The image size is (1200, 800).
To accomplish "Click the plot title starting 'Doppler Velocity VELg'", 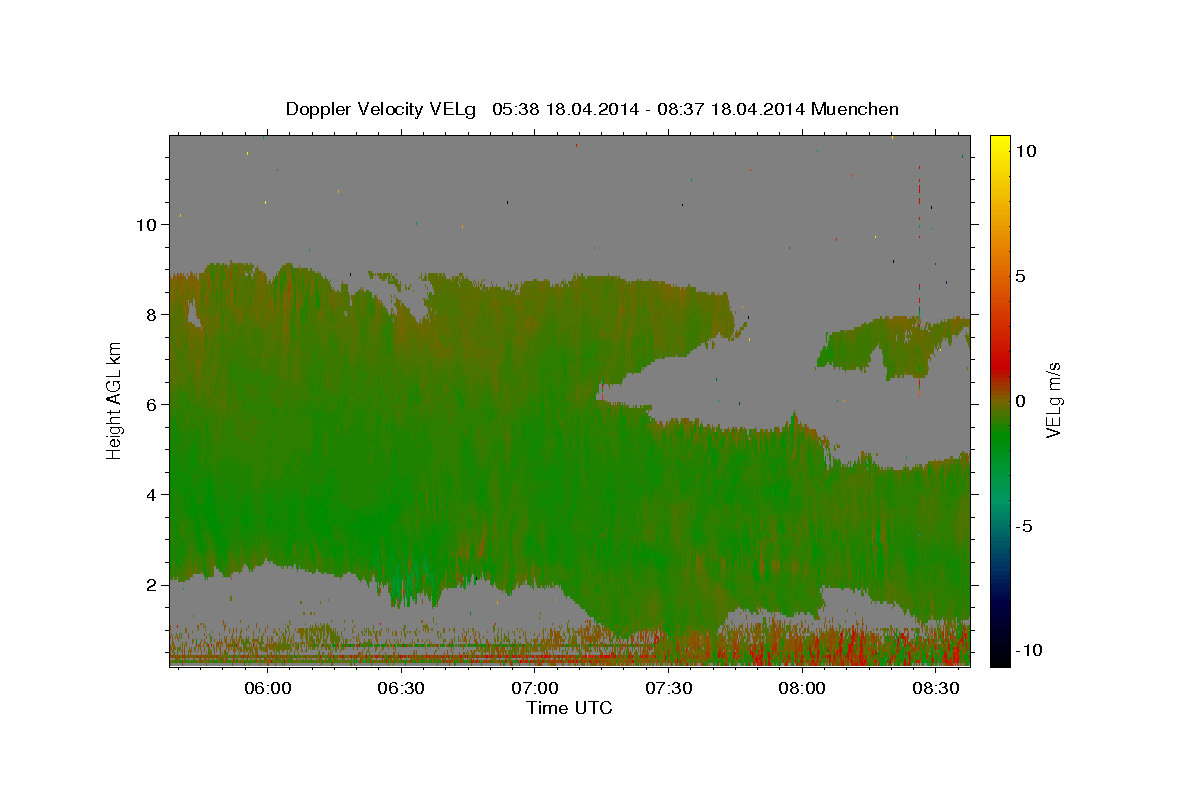I will [592, 109].
